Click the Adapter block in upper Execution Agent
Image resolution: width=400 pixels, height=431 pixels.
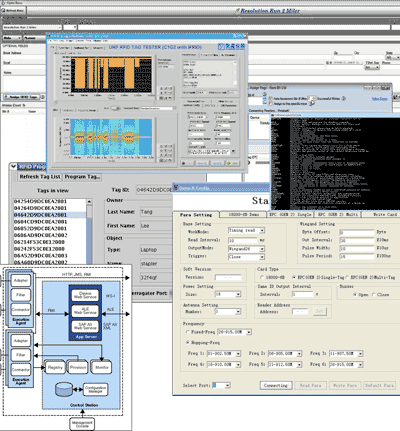pyautogui.click(x=21, y=280)
